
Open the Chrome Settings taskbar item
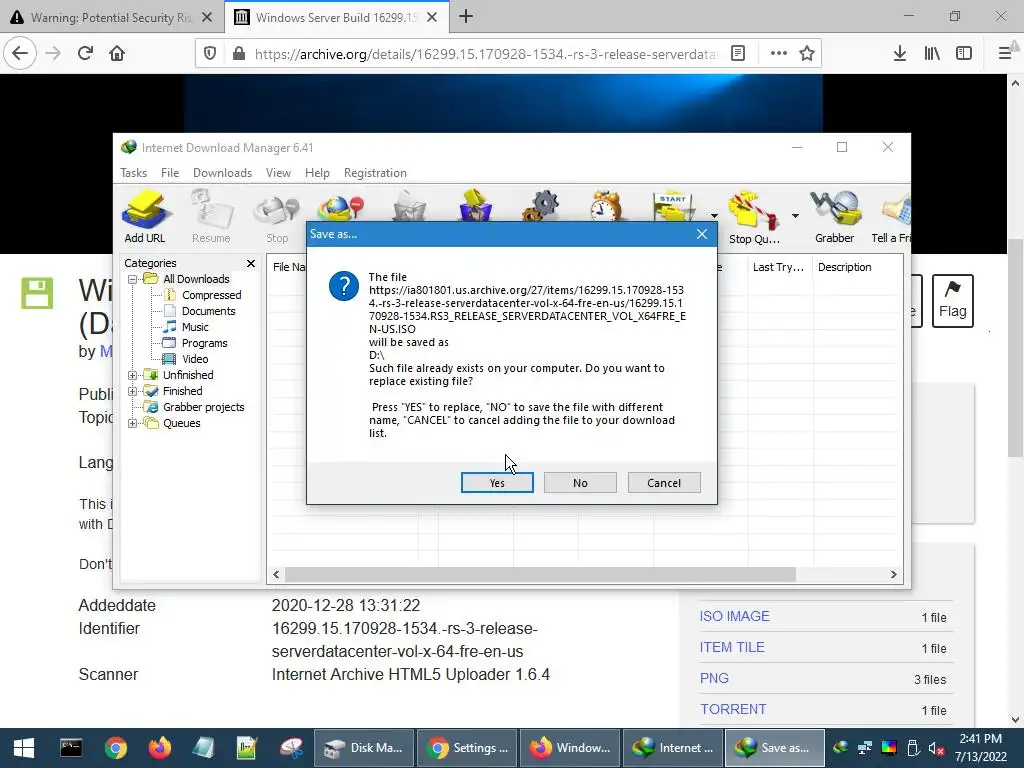click(x=467, y=748)
